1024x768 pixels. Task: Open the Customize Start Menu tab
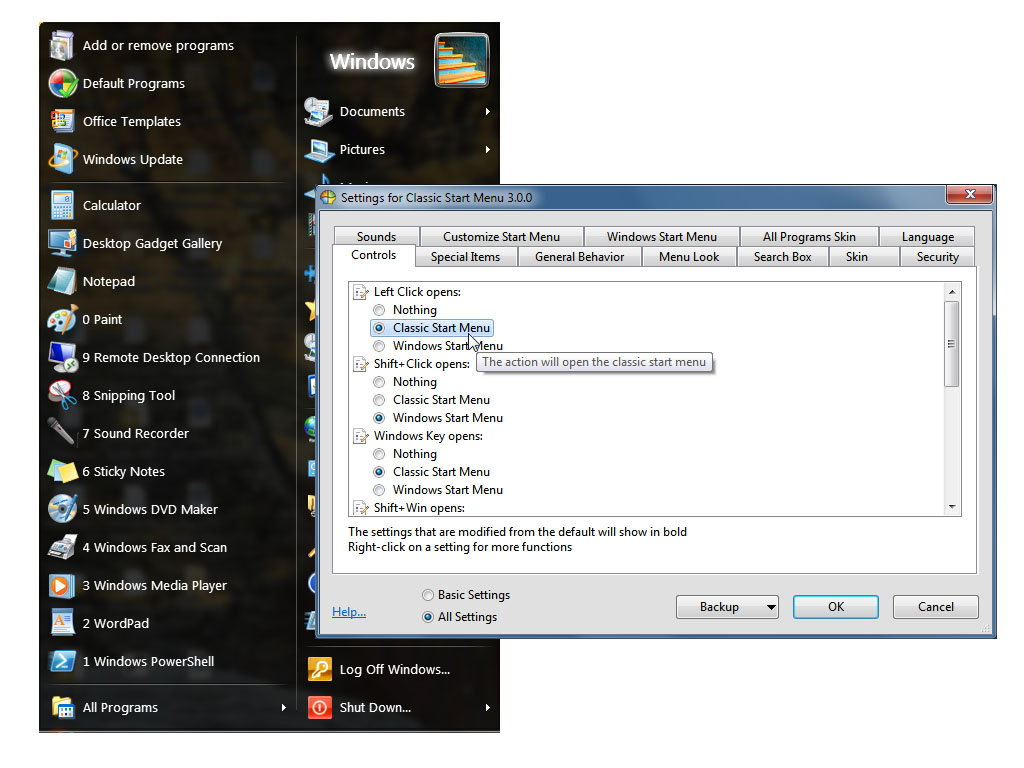501,237
